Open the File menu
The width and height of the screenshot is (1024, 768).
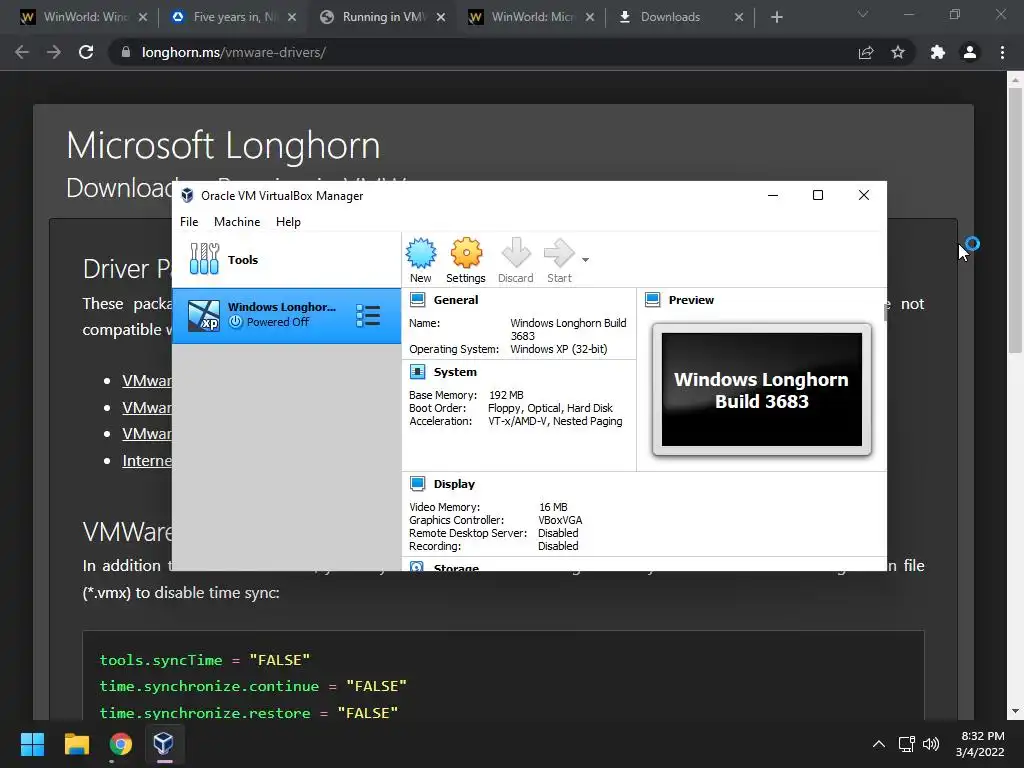pyautogui.click(x=189, y=222)
